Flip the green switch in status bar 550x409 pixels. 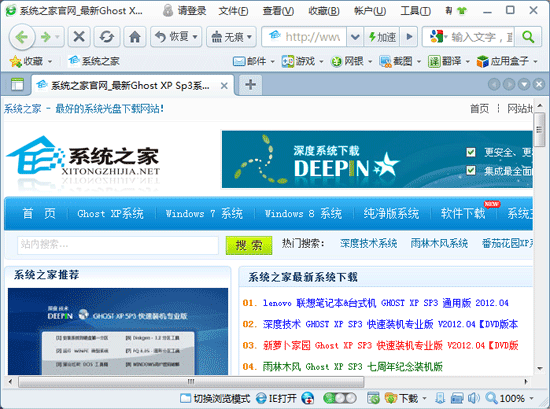pos(340,398)
